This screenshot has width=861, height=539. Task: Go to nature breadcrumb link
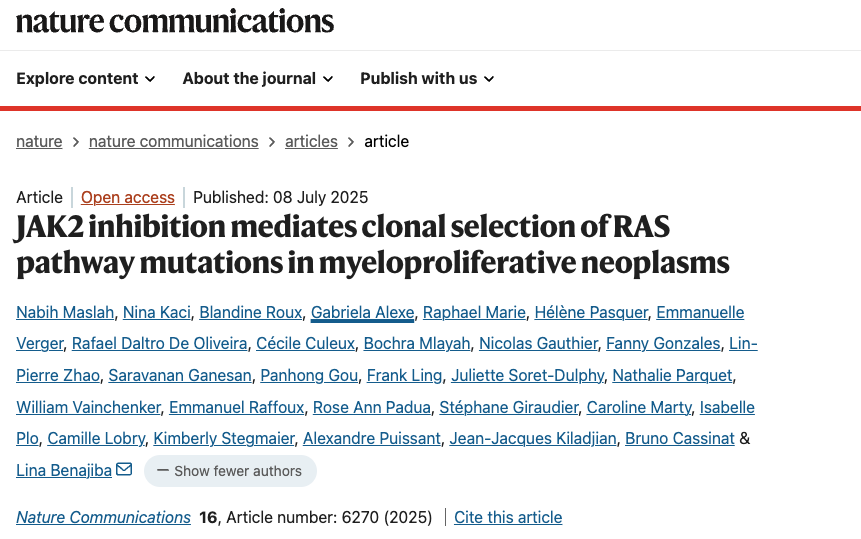click(x=39, y=141)
